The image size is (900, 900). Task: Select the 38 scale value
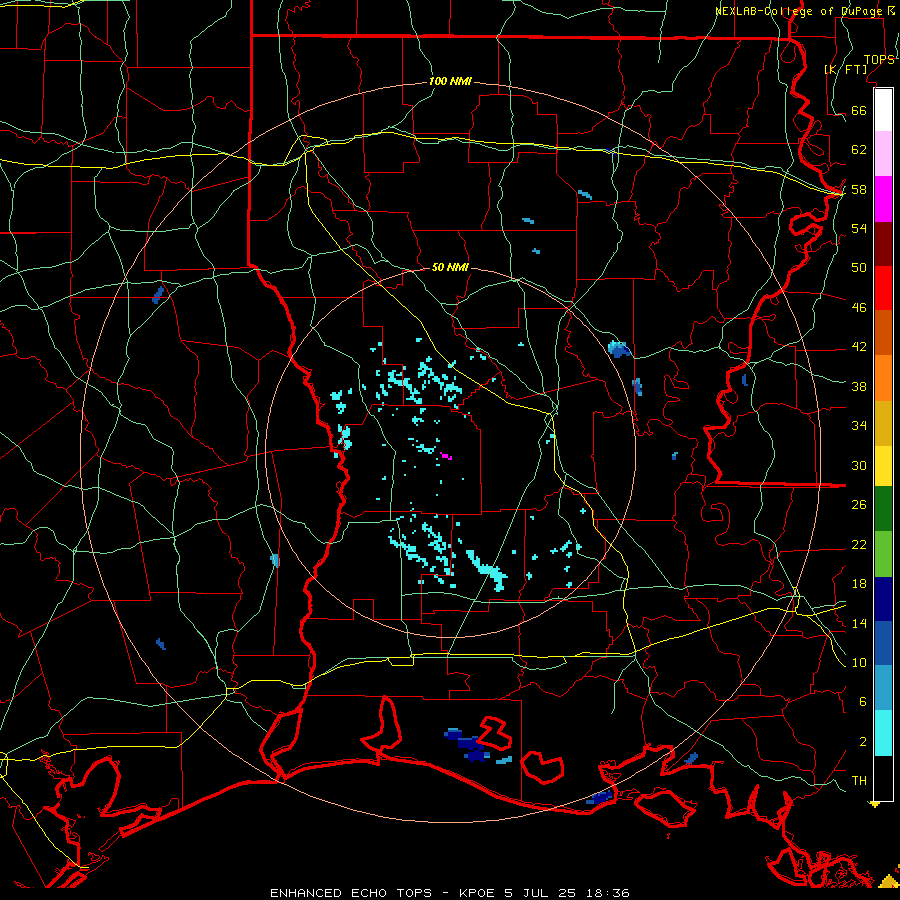click(859, 386)
